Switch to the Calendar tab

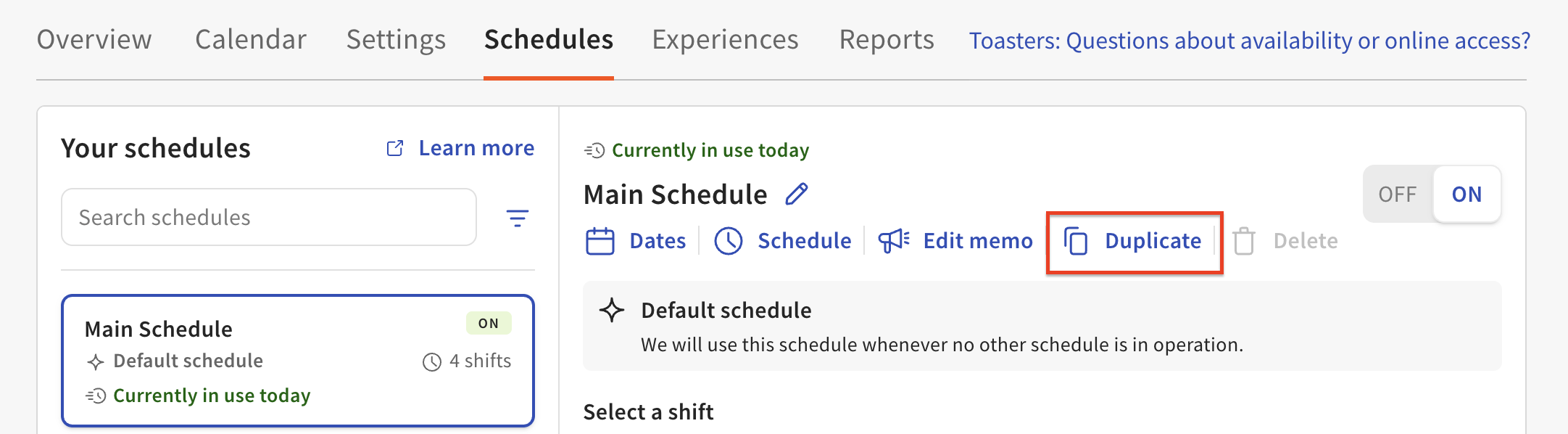pyautogui.click(x=251, y=40)
